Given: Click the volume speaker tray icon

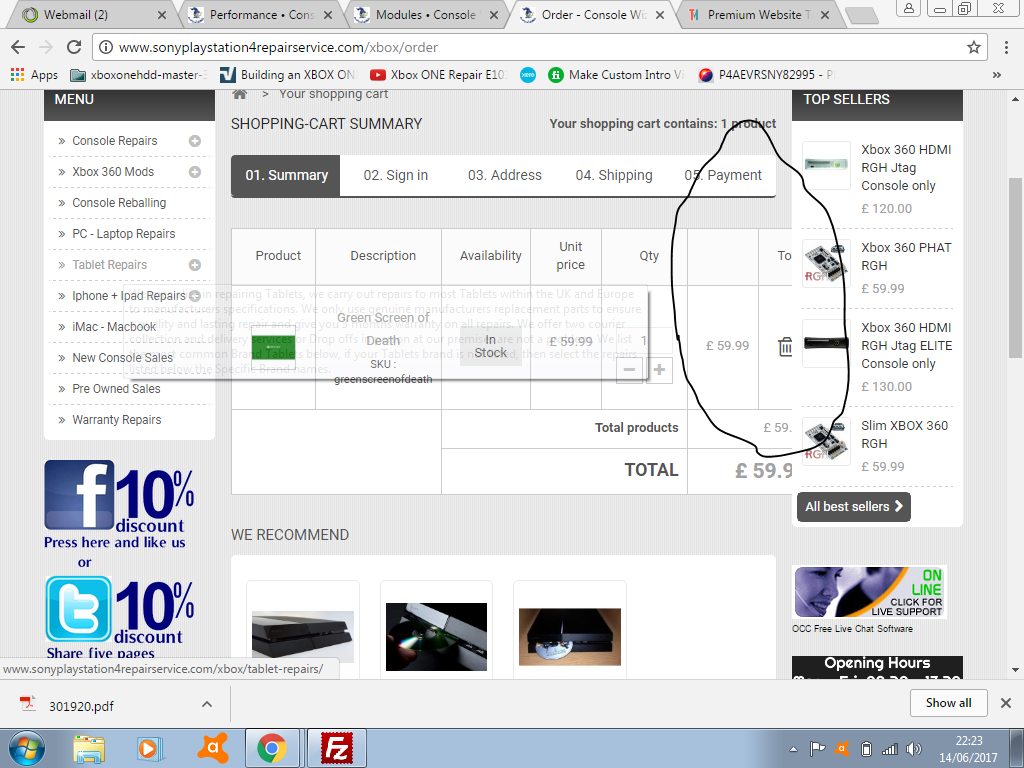Looking at the screenshot, I should click(x=914, y=749).
